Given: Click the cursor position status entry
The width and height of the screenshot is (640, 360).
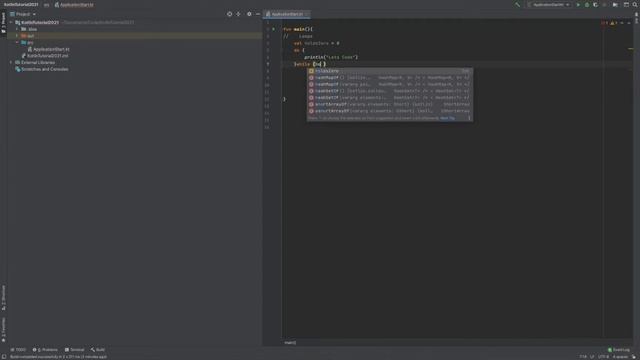Looking at the screenshot, I should (583, 357).
